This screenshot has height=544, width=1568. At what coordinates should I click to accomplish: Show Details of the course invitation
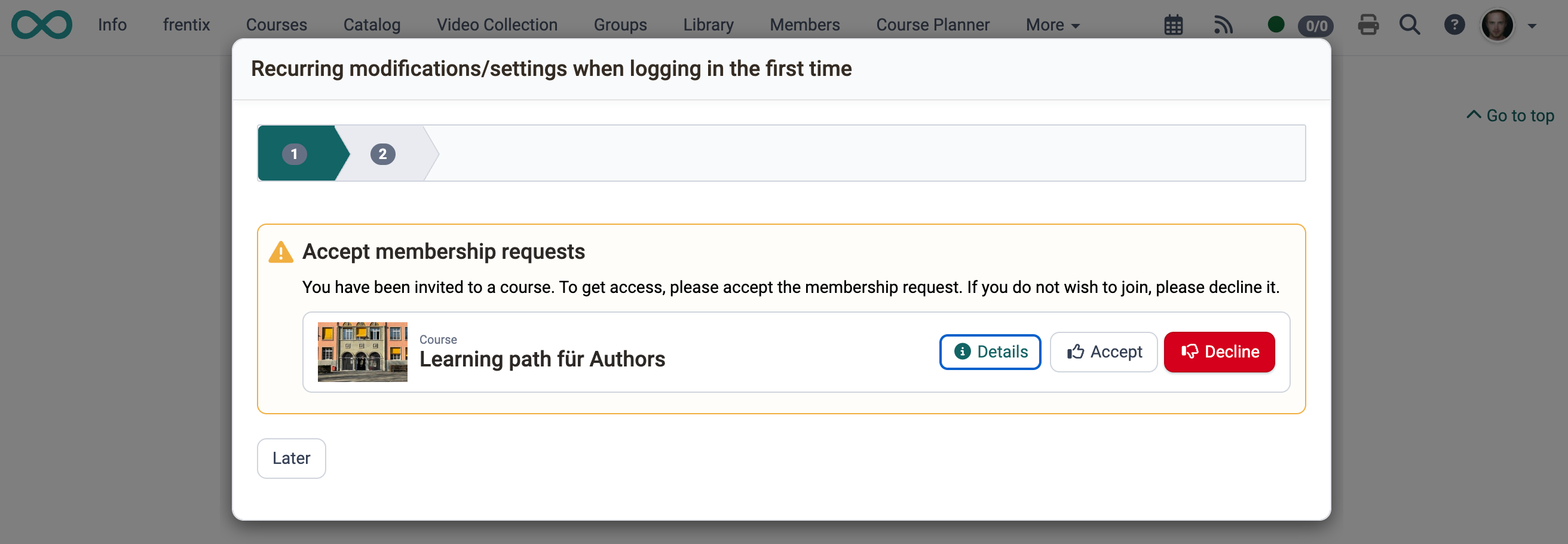point(990,352)
